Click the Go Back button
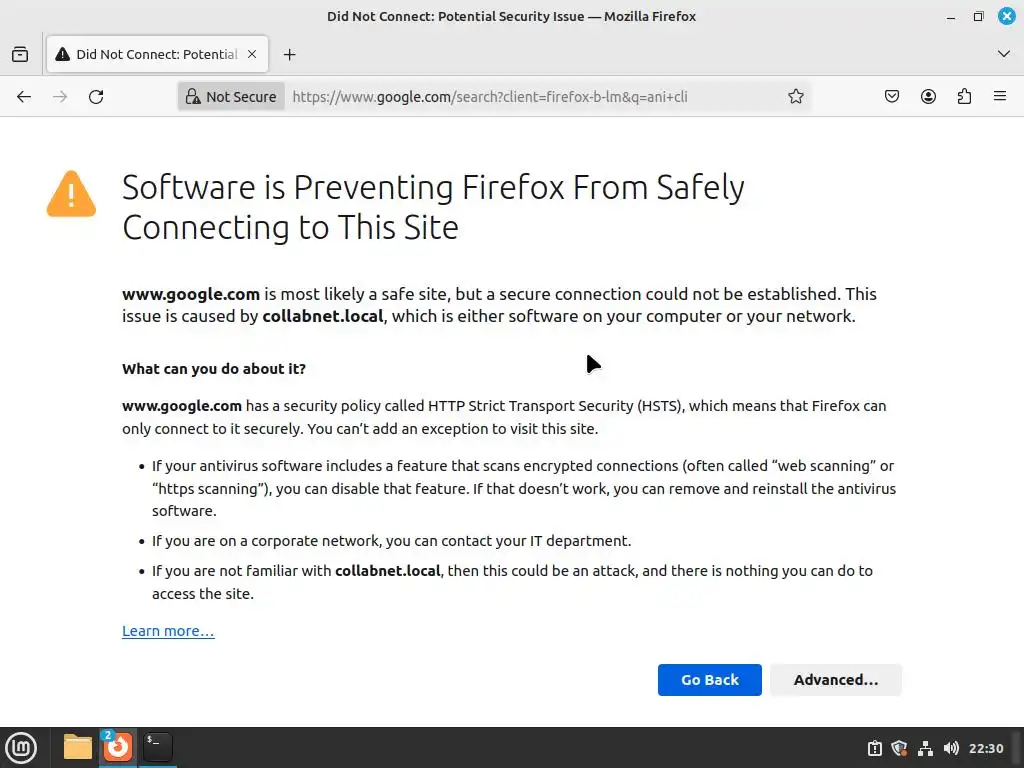The height and width of the screenshot is (768, 1024). pyautogui.click(x=709, y=680)
